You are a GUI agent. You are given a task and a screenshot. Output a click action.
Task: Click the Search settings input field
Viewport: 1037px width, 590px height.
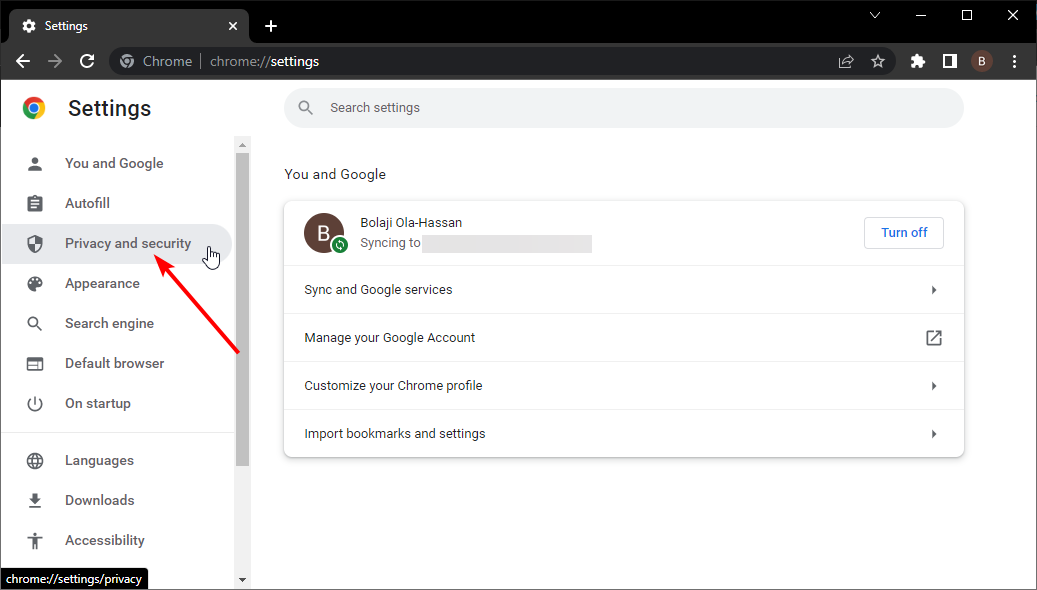[624, 108]
